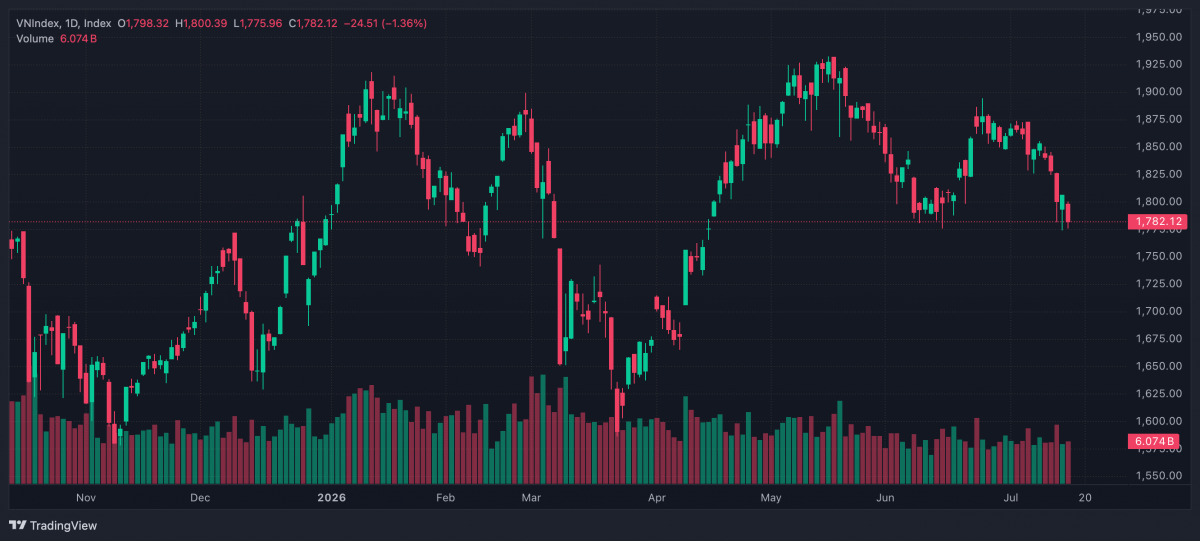This screenshot has height=541, width=1200.
Task: Click the Feb label on time axis
Action: tap(445, 497)
